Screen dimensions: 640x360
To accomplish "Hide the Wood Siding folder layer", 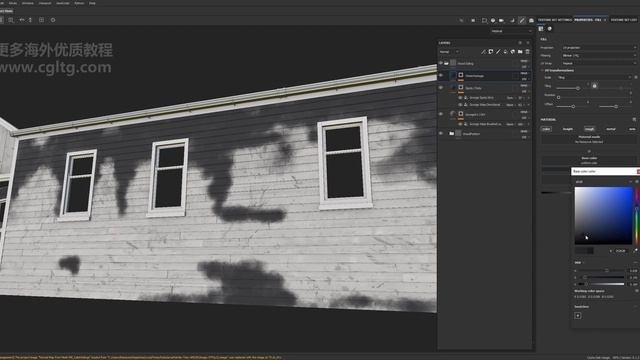I will 441,63.
